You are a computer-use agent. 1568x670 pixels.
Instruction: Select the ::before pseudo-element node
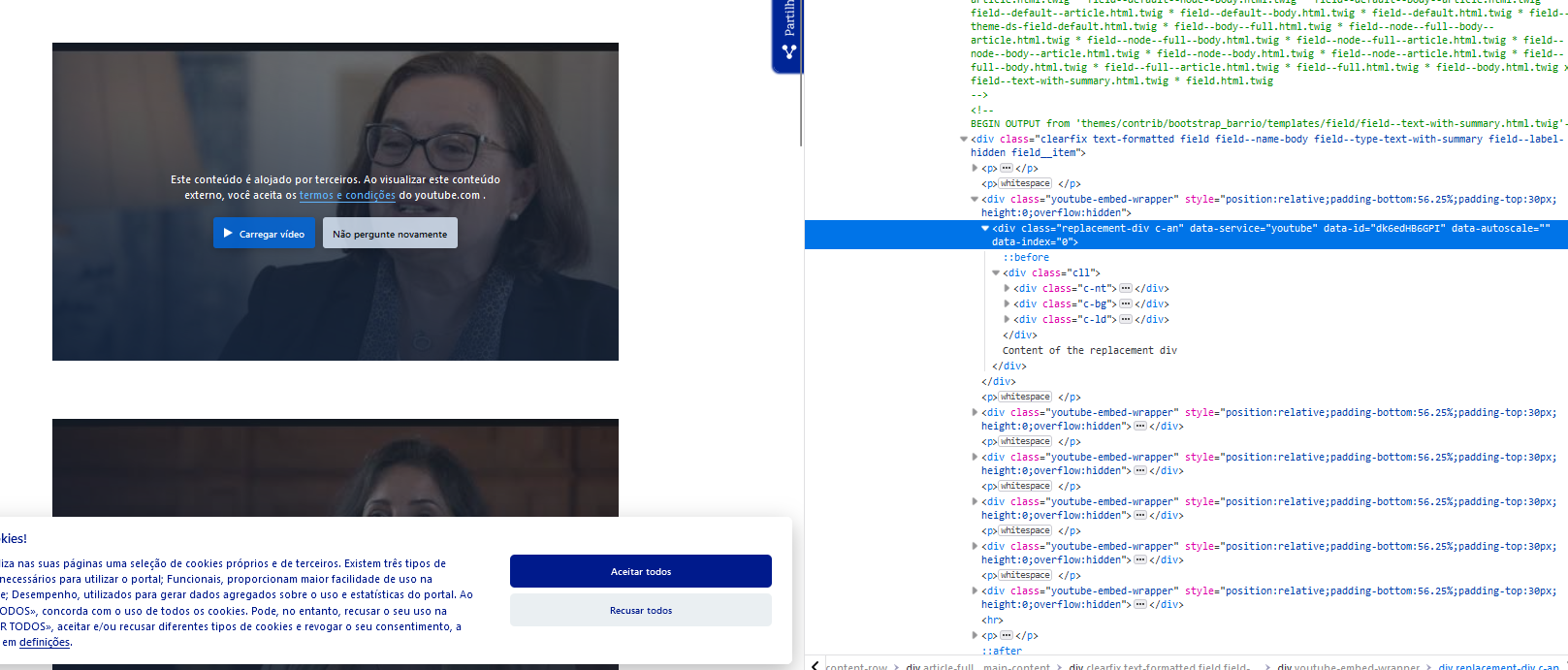pyautogui.click(x=1026, y=257)
